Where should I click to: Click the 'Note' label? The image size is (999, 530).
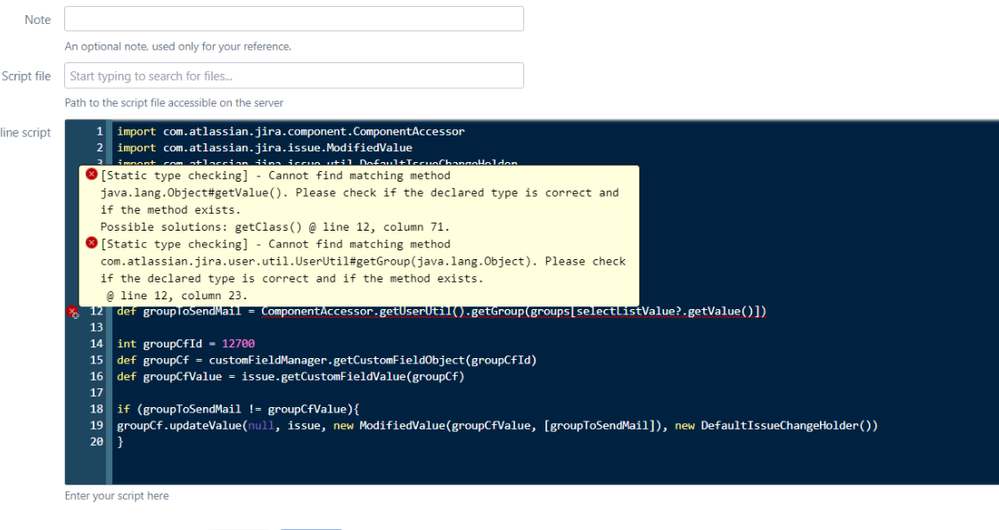38,20
